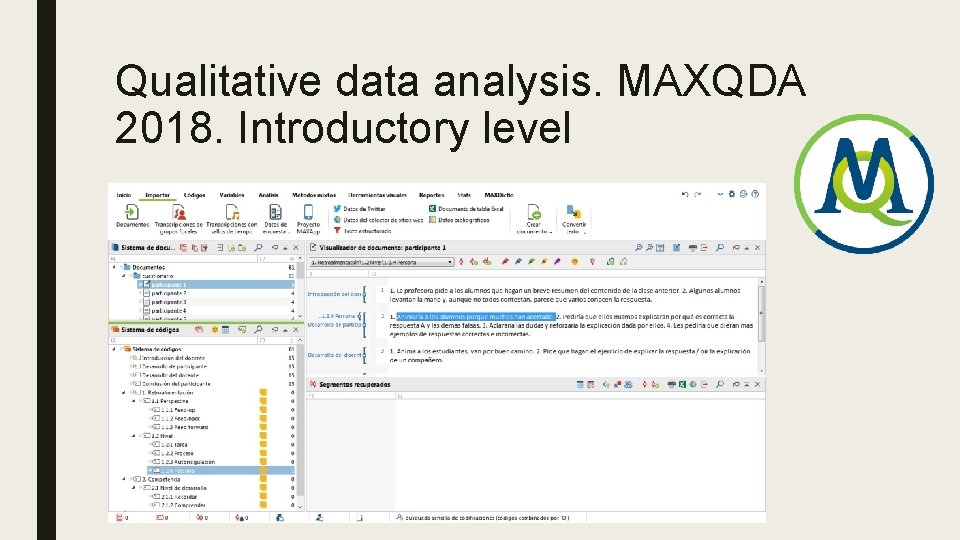Click the Excel export icon in Segmentos recuperados

(x=682, y=384)
